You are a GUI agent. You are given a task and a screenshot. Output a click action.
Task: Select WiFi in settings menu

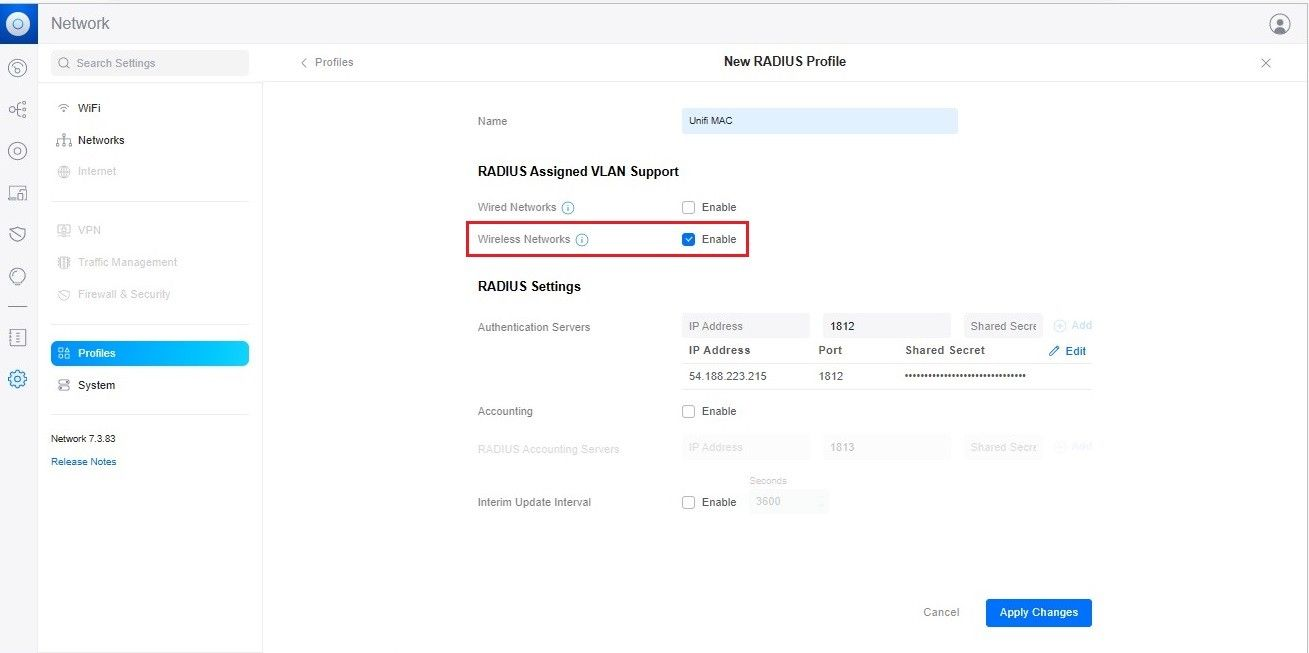coord(89,108)
